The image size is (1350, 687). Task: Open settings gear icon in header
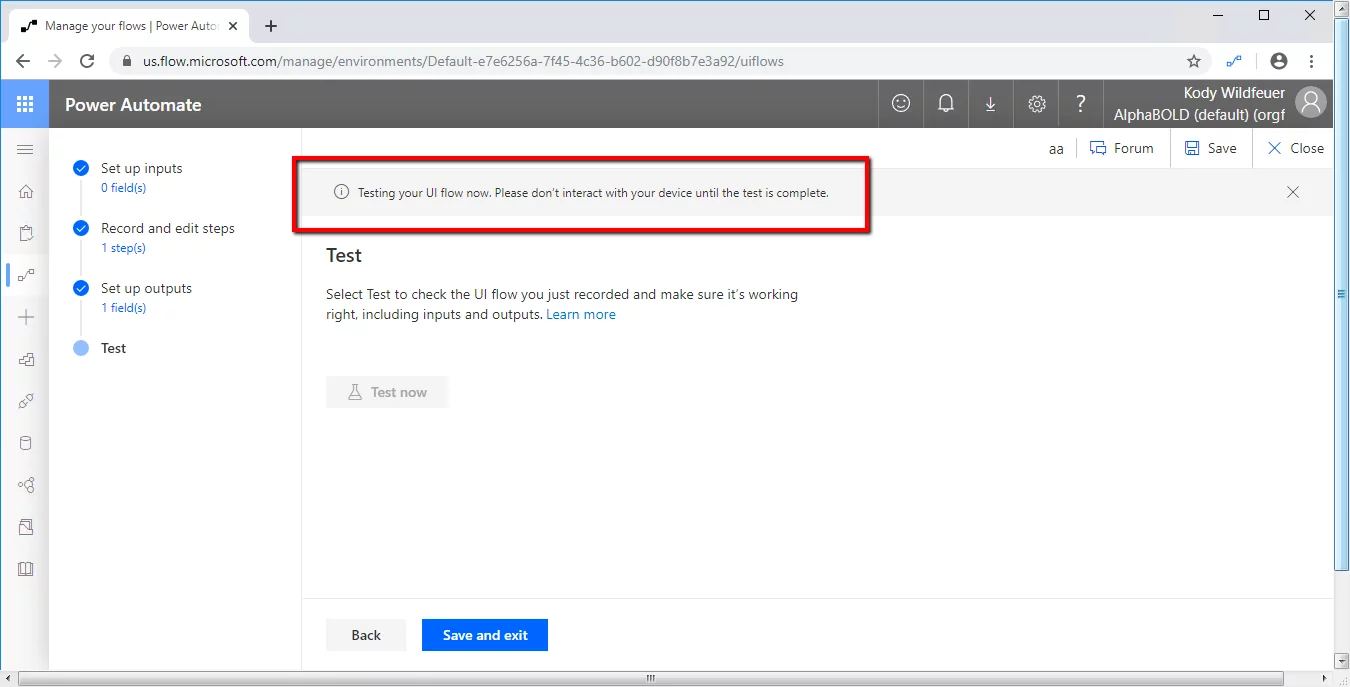pyautogui.click(x=1037, y=104)
